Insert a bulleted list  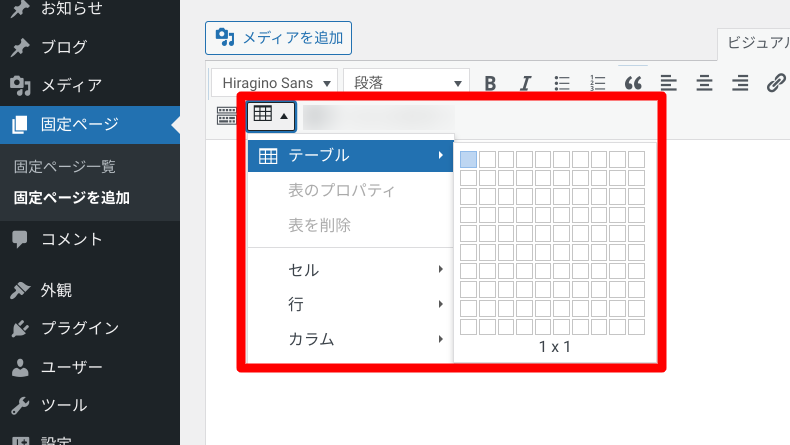point(562,83)
